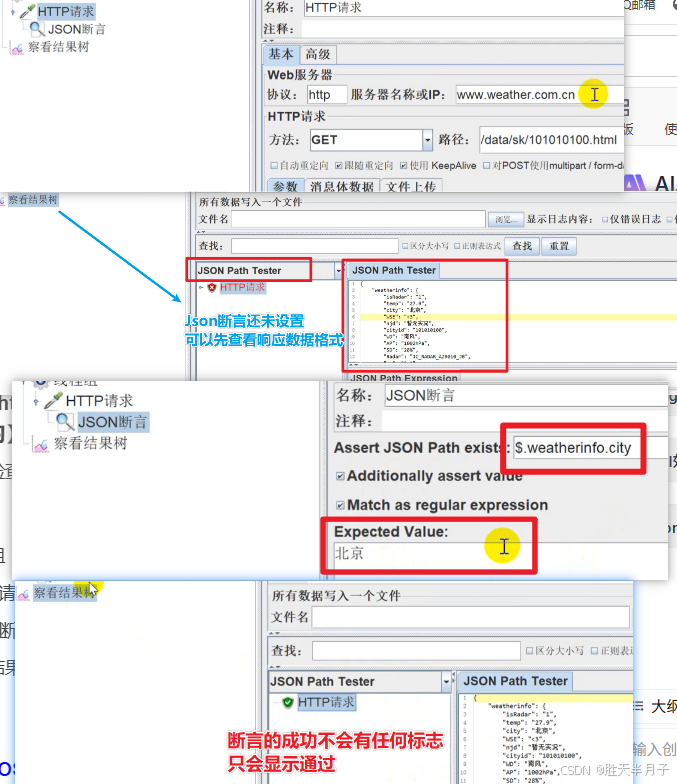Toggle the 跟随重定向 checkbox
Image resolution: width=677 pixels, height=784 pixels.
point(338,166)
